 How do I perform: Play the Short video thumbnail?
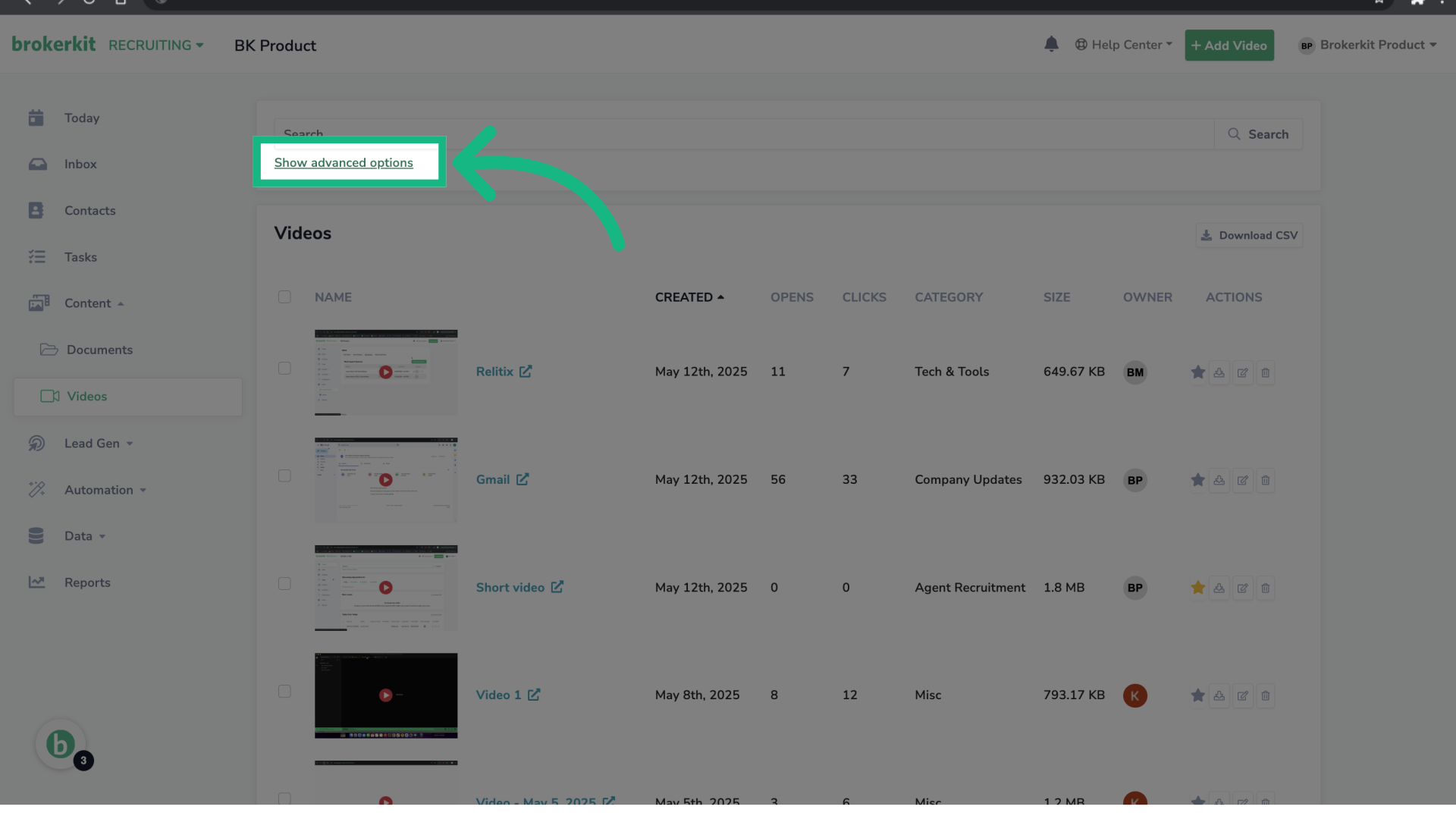click(x=386, y=588)
